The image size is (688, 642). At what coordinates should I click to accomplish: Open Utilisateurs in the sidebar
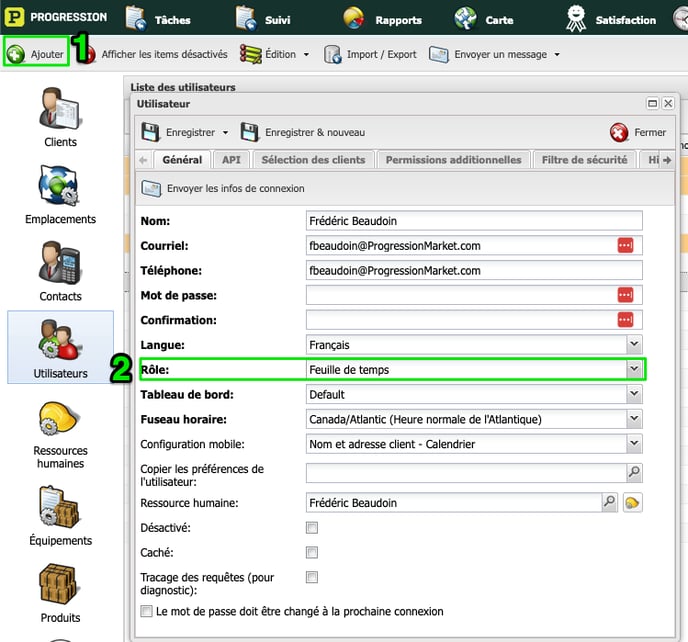tap(60, 348)
